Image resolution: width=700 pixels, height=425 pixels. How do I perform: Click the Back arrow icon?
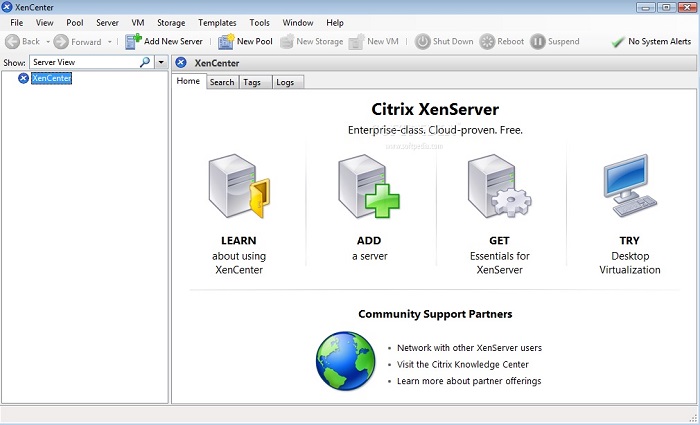(x=12, y=42)
